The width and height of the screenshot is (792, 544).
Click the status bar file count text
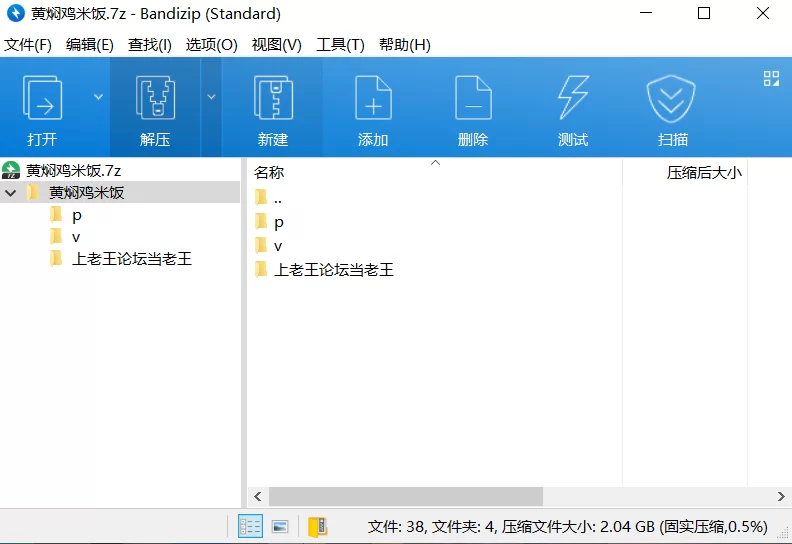(x=567, y=527)
